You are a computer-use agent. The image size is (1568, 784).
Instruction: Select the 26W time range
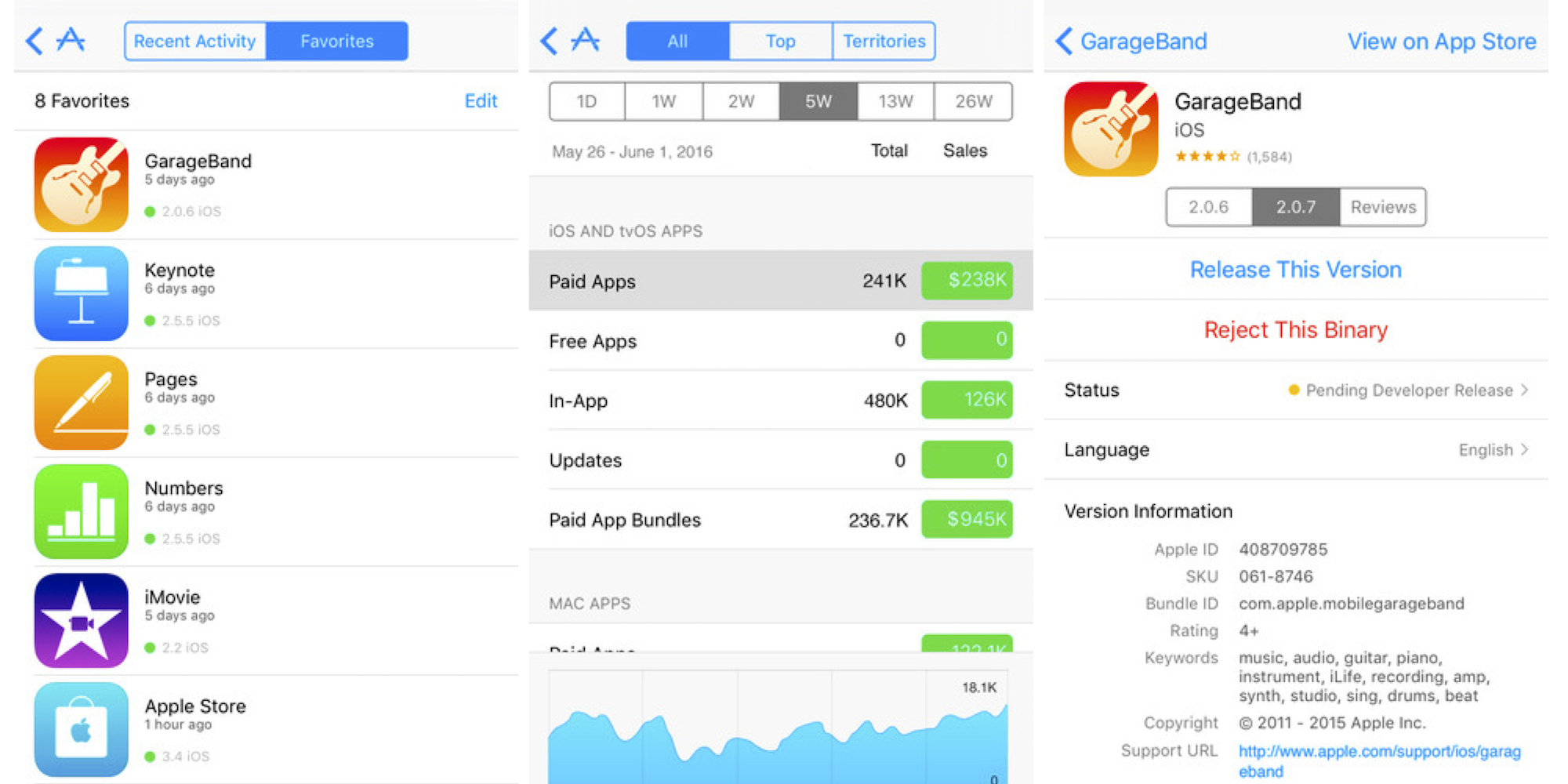[x=973, y=102]
